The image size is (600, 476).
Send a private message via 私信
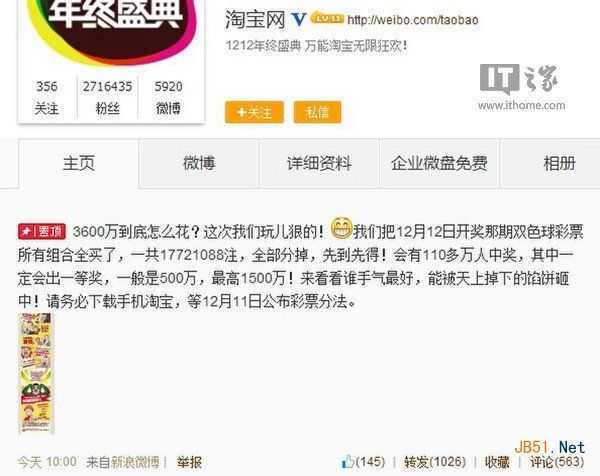317,112
